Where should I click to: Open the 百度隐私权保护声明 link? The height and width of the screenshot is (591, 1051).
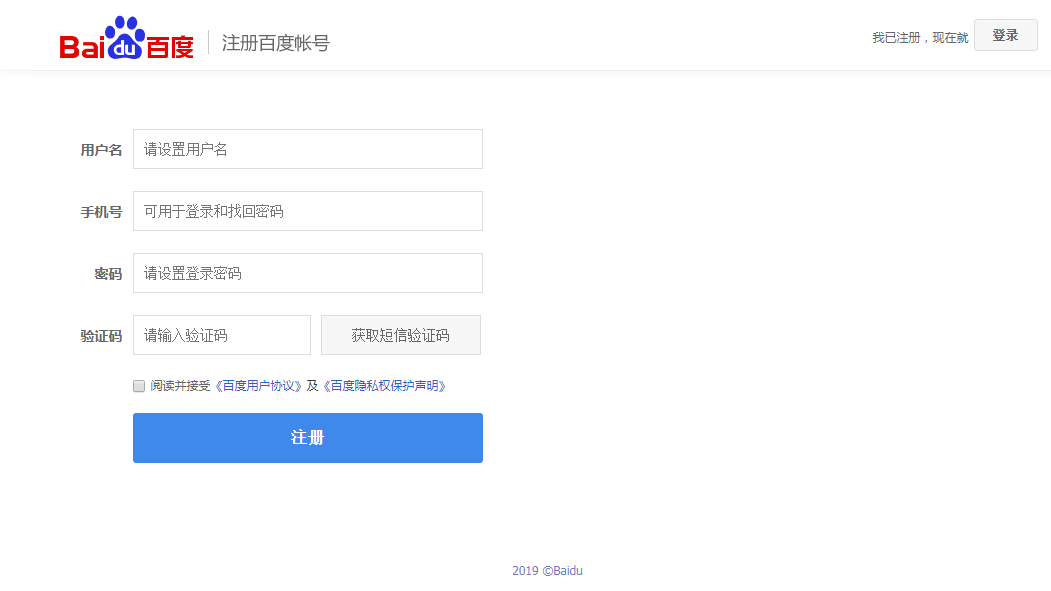click(384, 386)
